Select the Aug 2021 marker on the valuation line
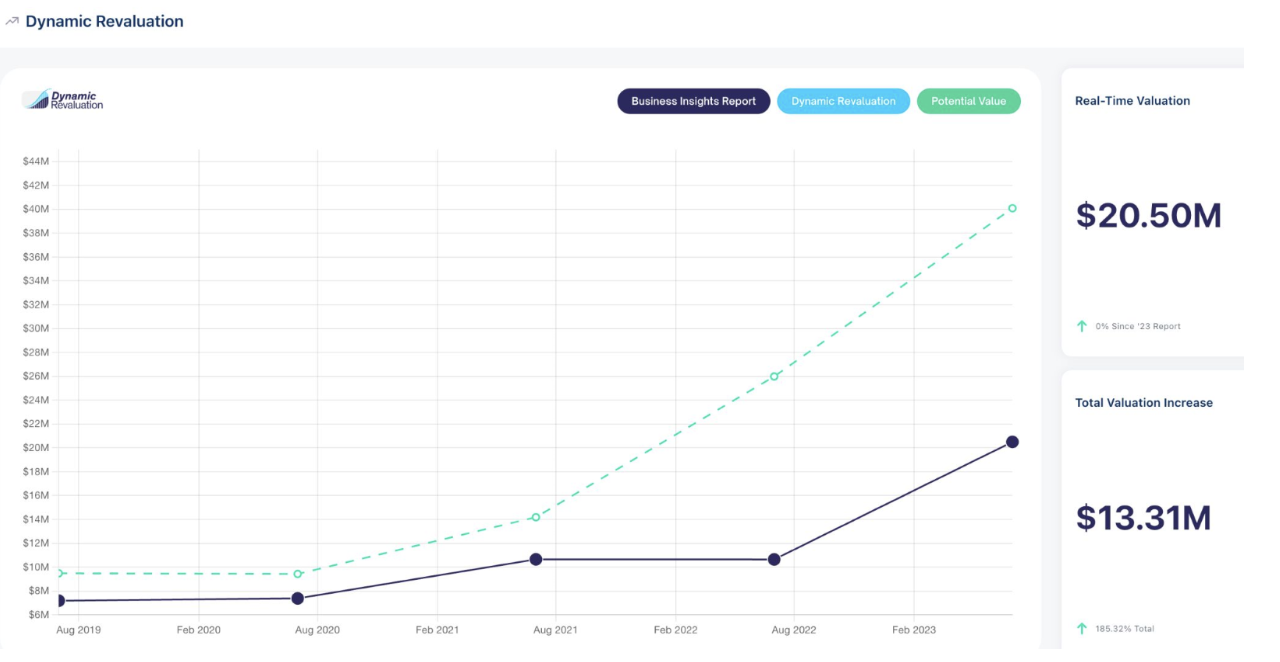This screenshot has height=662, width=1280. (536, 559)
